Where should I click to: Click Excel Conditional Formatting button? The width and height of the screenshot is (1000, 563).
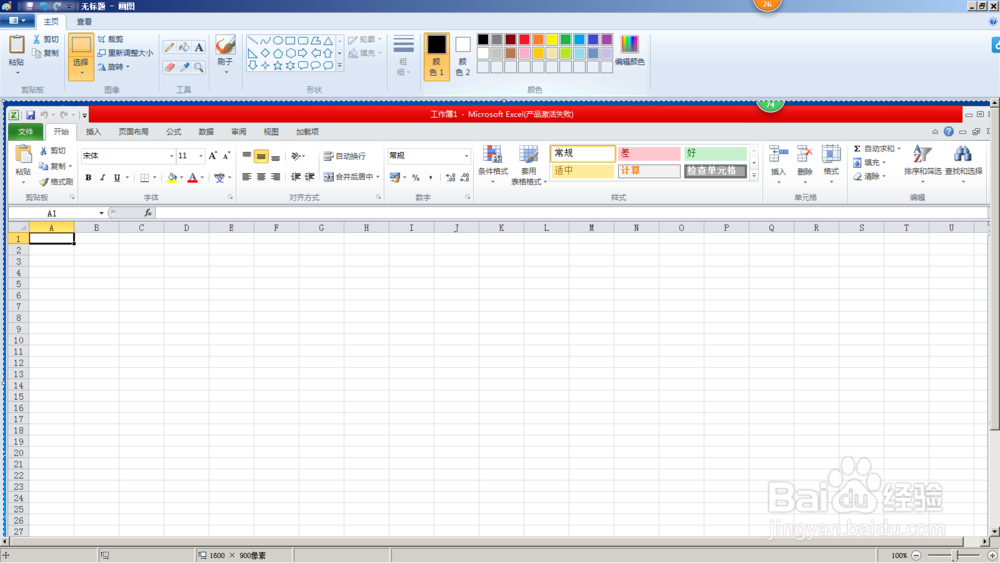coord(492,164)
